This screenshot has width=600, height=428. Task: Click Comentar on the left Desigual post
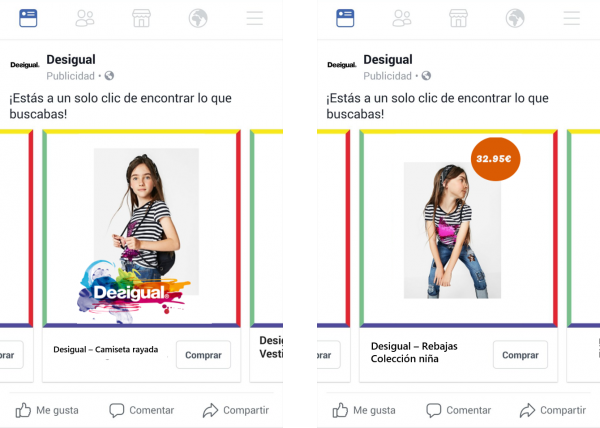tap(142, 410)
